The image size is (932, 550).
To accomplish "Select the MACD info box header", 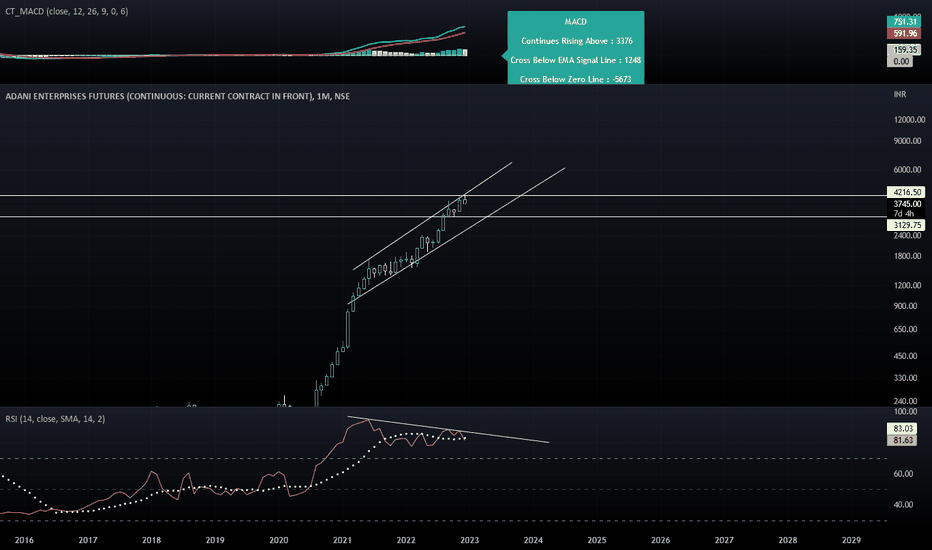I will point(575,21).
